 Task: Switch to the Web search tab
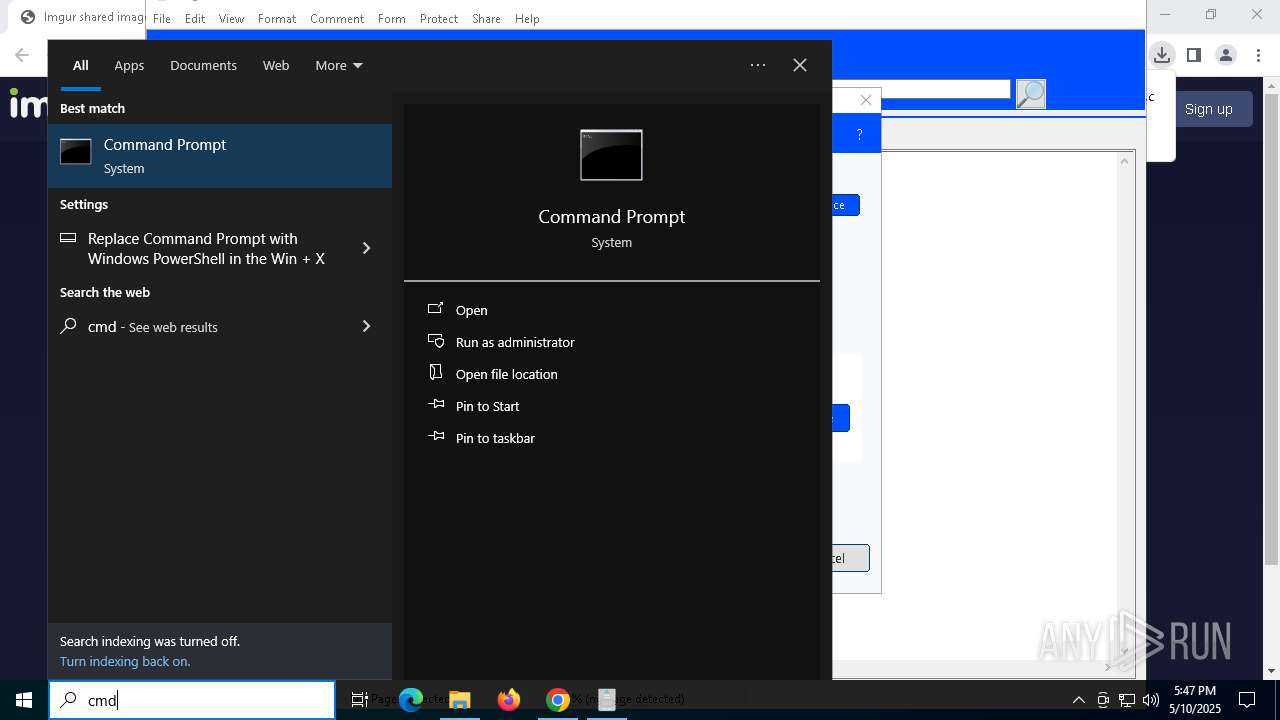[276, 65]
